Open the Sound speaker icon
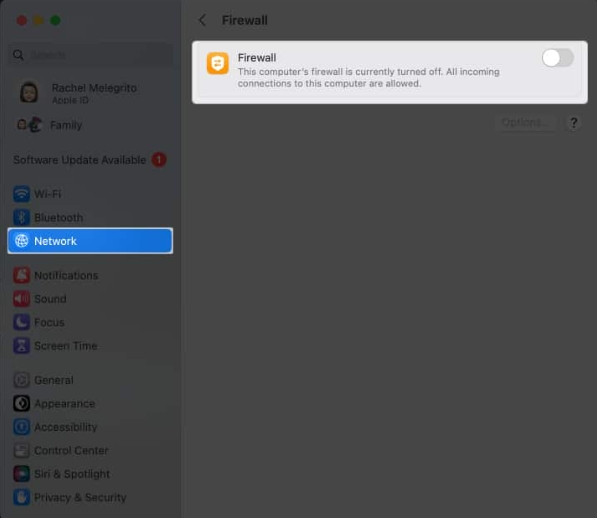The height and width of the screenshot is (518, 597). (x=22, y=299)
